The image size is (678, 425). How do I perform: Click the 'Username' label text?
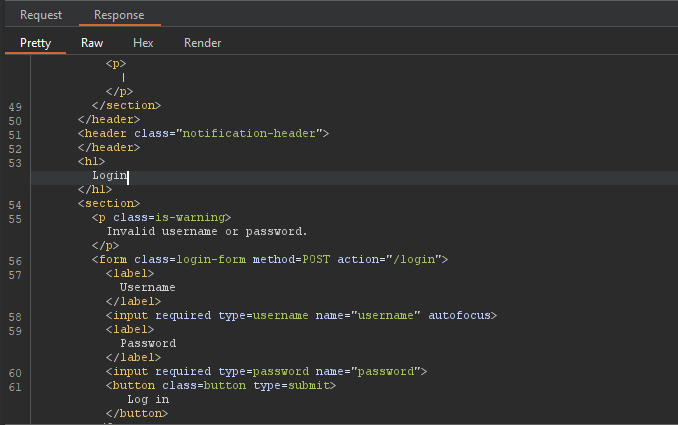147,287
